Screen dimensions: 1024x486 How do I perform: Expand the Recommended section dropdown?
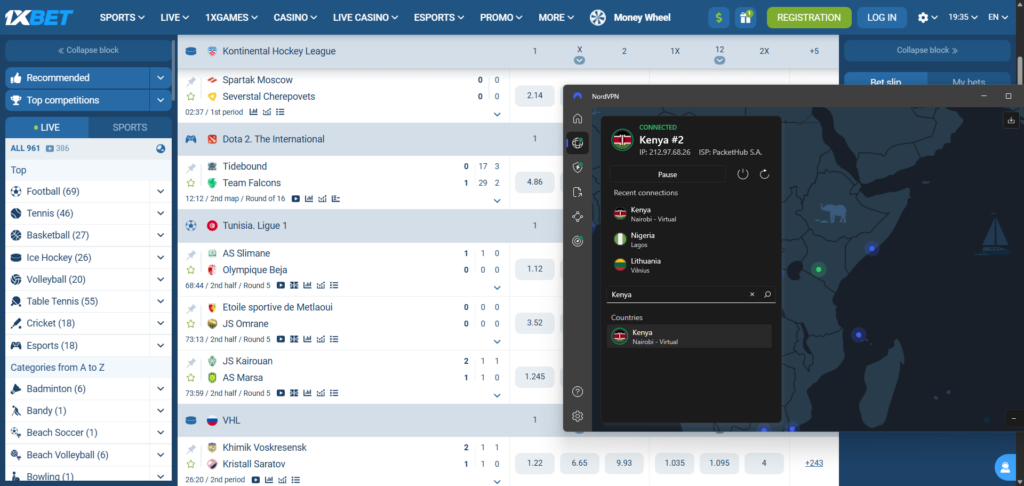[x=161, y=78]
